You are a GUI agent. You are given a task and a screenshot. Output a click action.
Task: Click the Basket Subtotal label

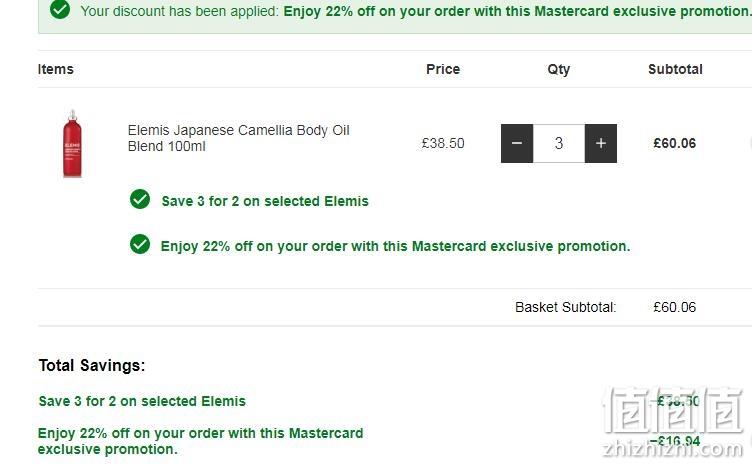pos(565,307)
